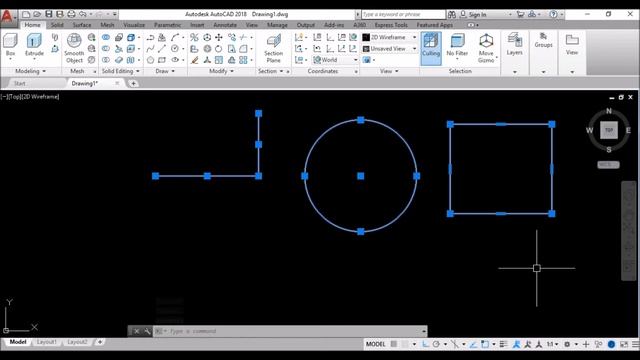Click the Autodesk App Store cart icon
Viewport: 640px width, 360px height.
click(520, 14)
